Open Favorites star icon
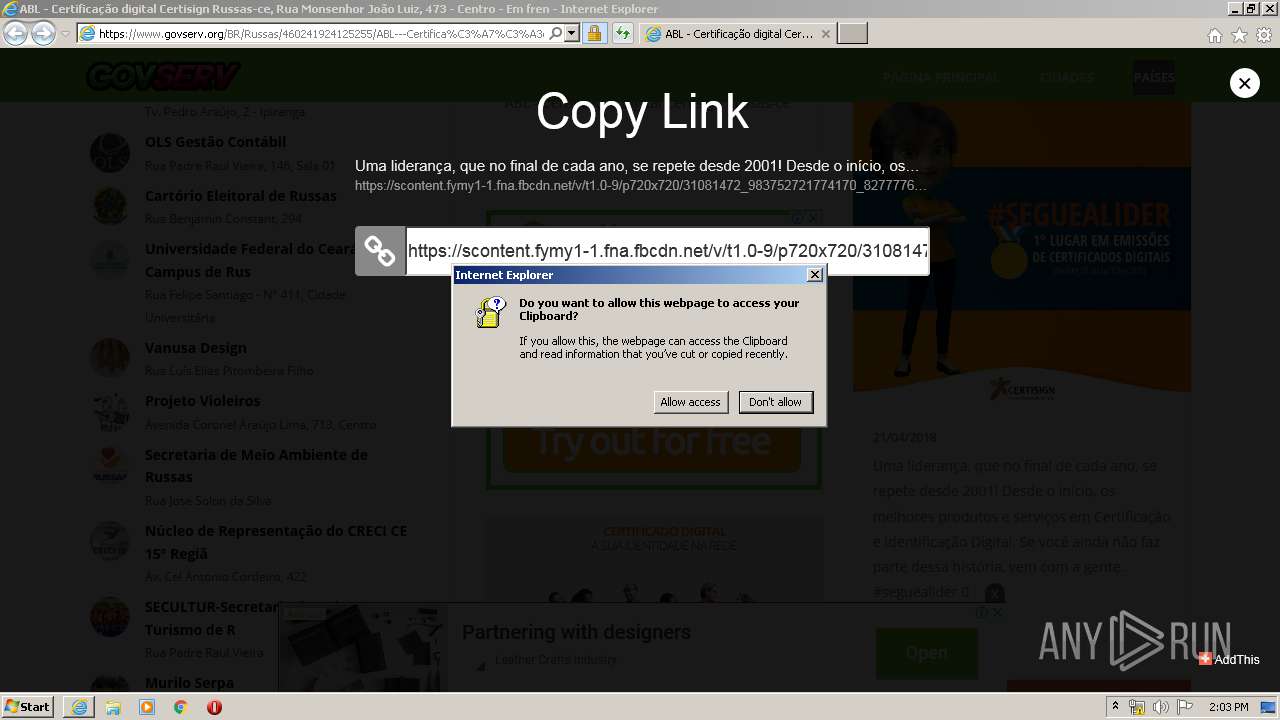Viewport: 1280px width, 720px height. pos(1239,35)
